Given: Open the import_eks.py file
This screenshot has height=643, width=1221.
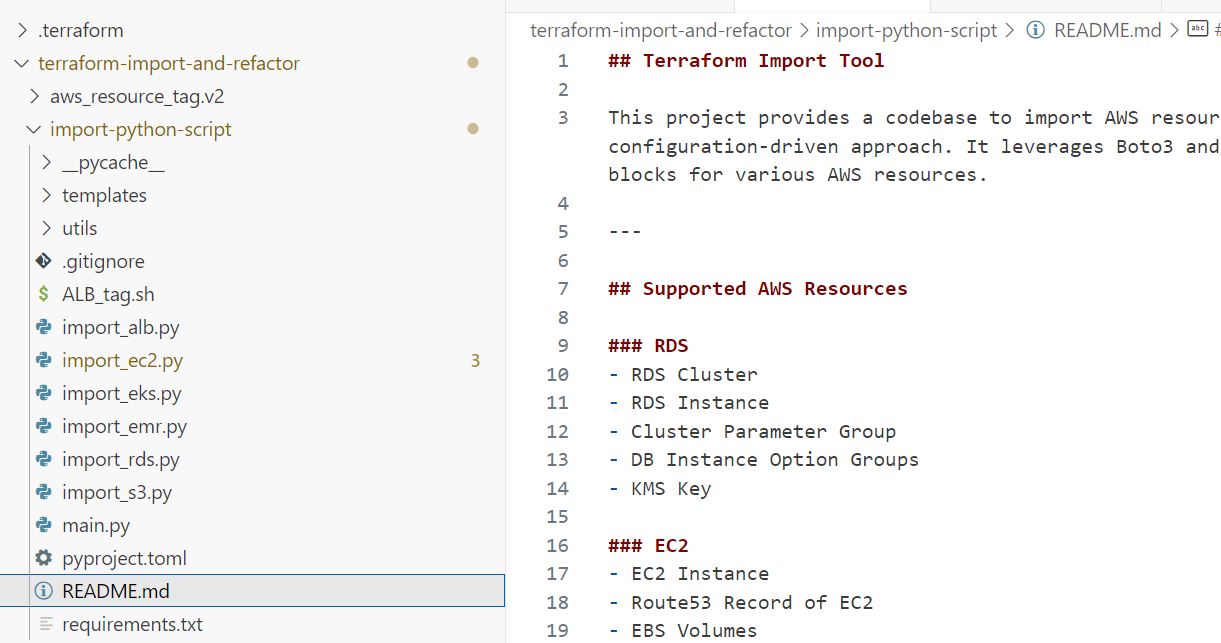Looking at the screenshot, I should click(121, 394).
